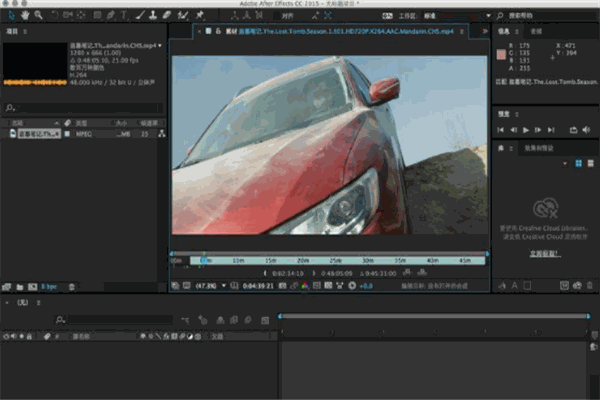Click the footage thumbnail in Project panel
Viewport: 600px width, 400px height.
[x=35, y=64]
